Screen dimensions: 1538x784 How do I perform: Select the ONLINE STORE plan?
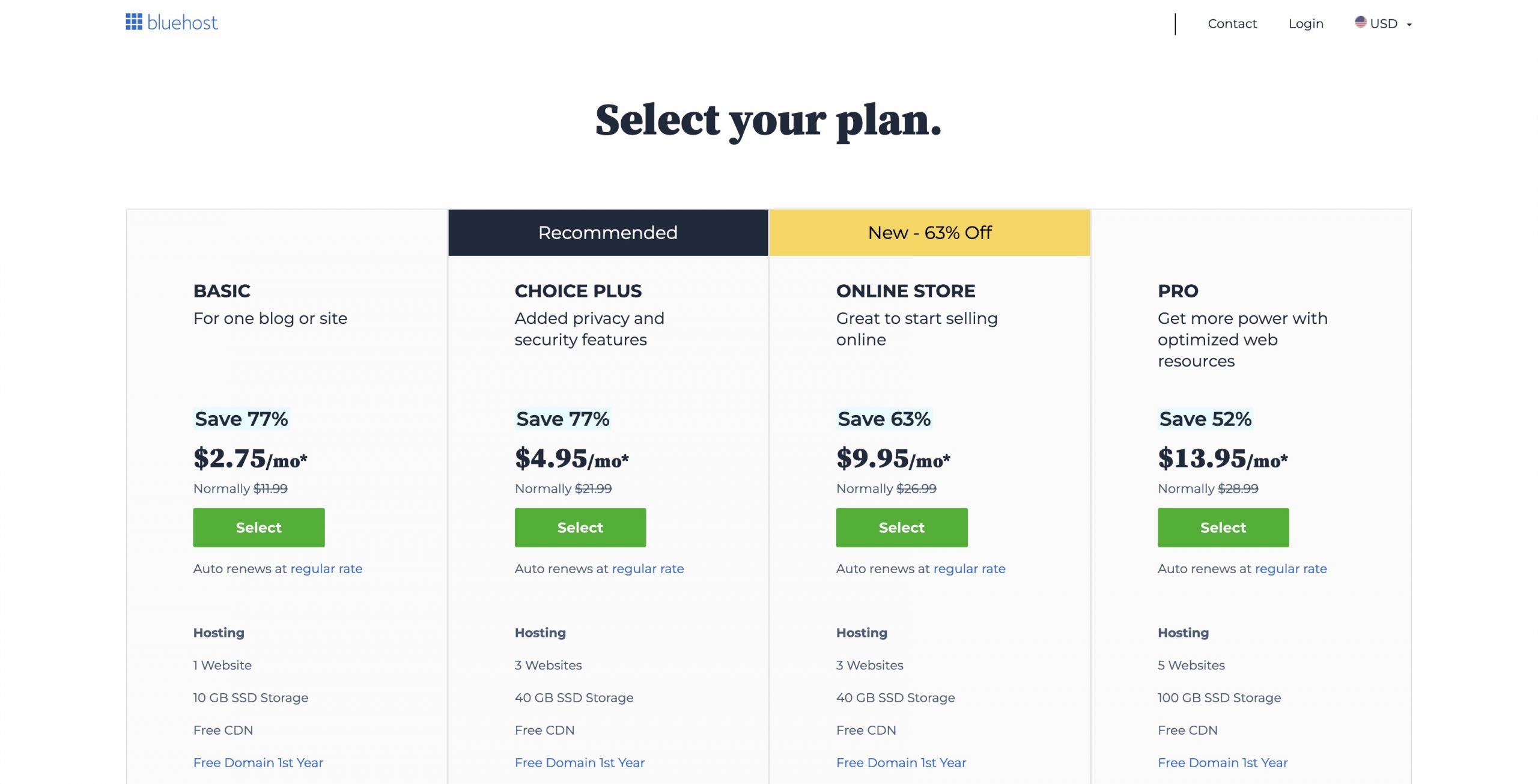coord(902,527)
